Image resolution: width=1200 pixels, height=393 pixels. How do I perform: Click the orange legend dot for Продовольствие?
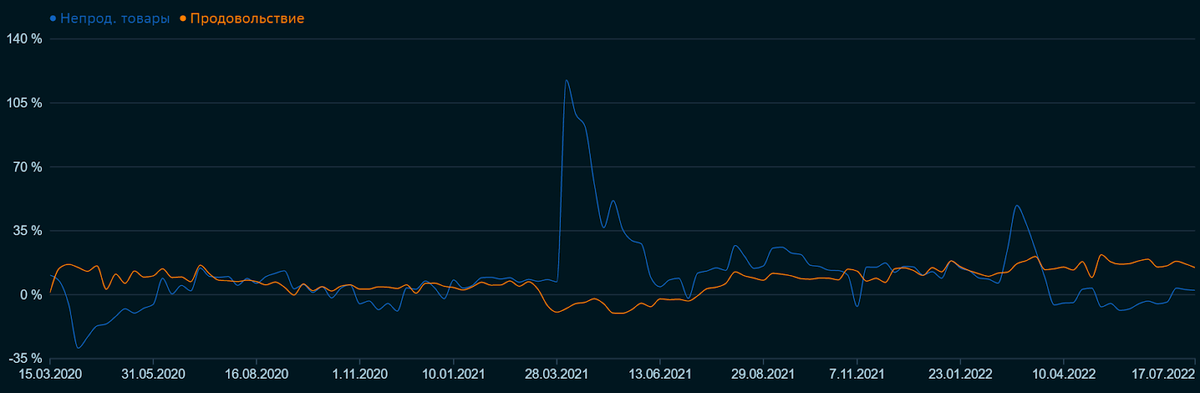click(182, 19)
